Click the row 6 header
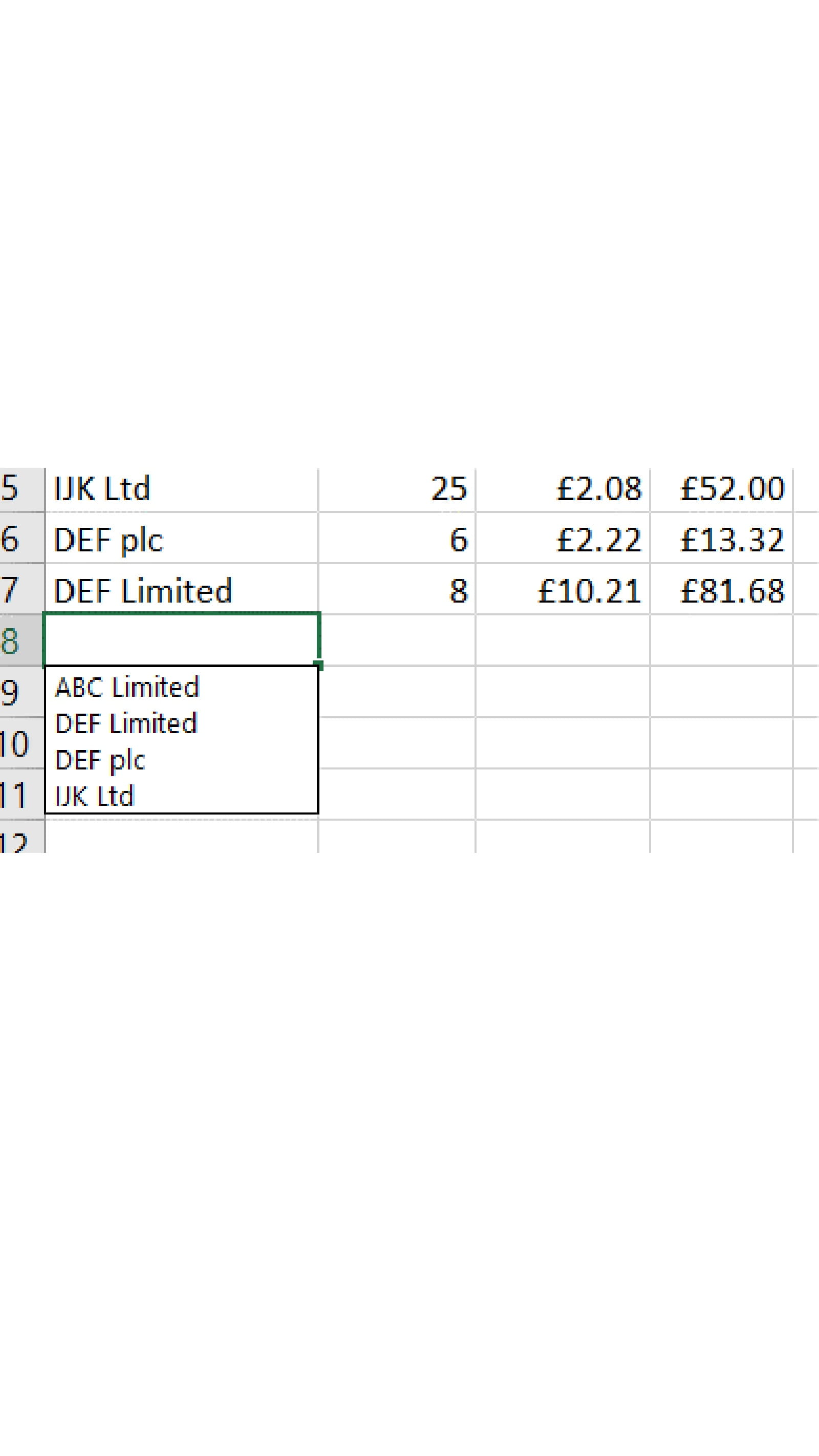Screen dimensions: 819x1456 [17, 539]
